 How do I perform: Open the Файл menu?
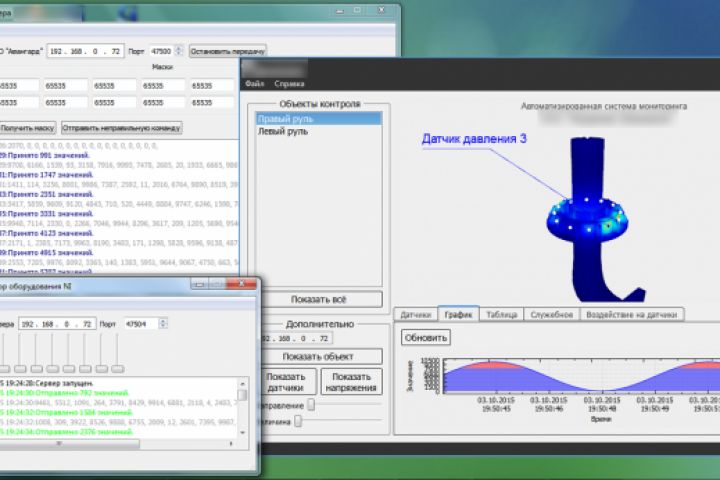point(254,84)
